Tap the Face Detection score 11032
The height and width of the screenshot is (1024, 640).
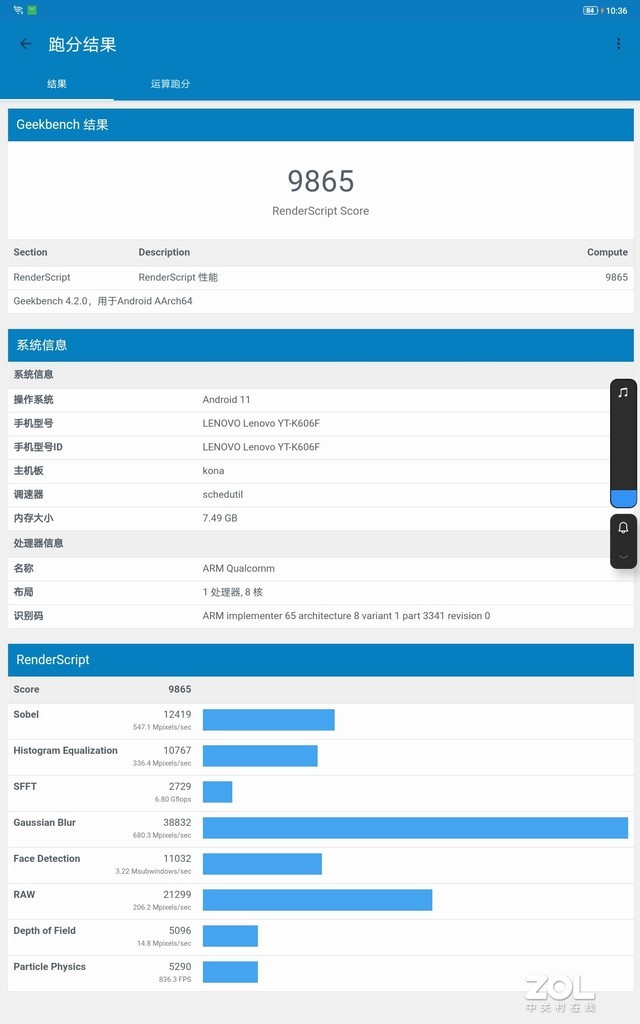coord(177,858)
